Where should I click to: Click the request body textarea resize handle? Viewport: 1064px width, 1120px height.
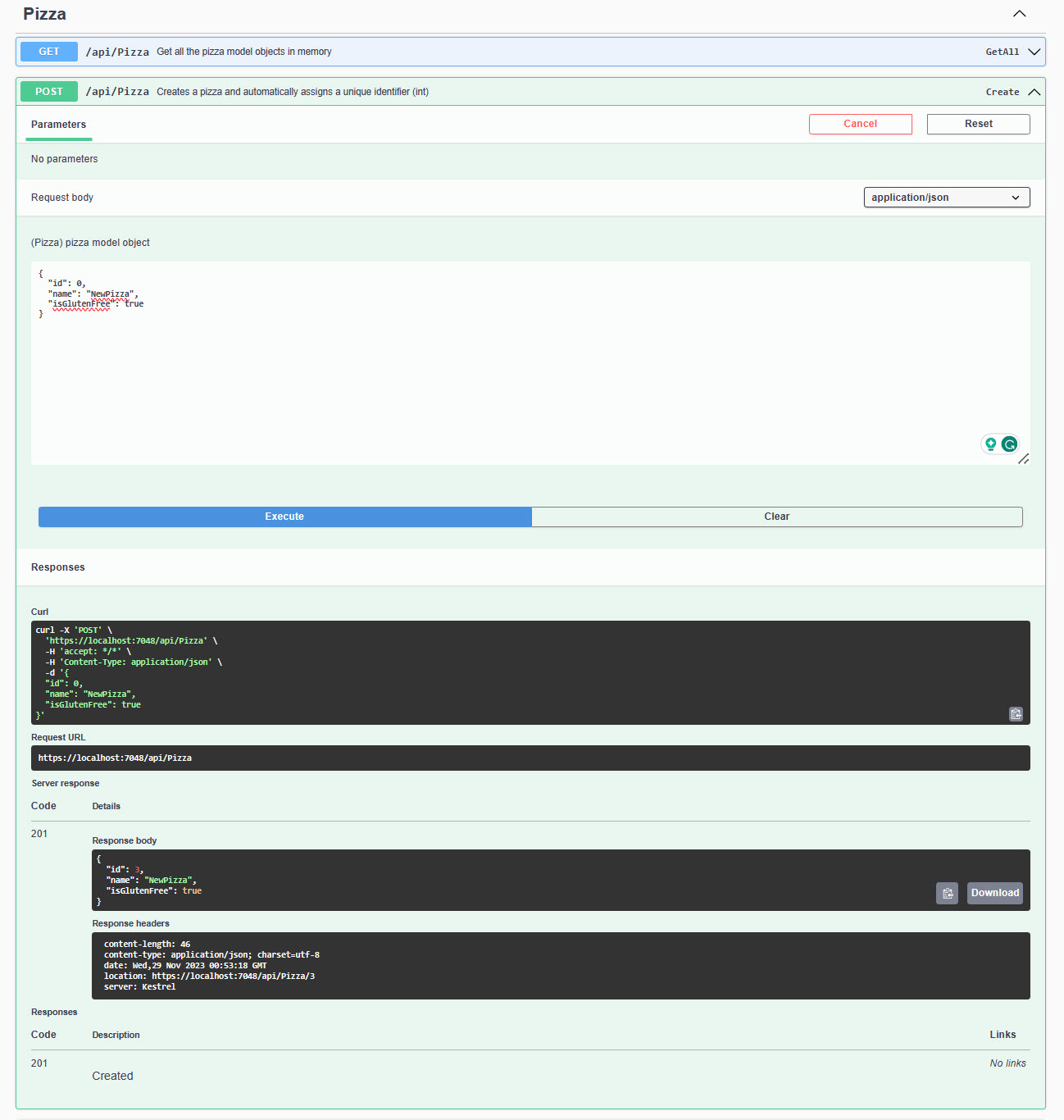[x=1024, y=459]
